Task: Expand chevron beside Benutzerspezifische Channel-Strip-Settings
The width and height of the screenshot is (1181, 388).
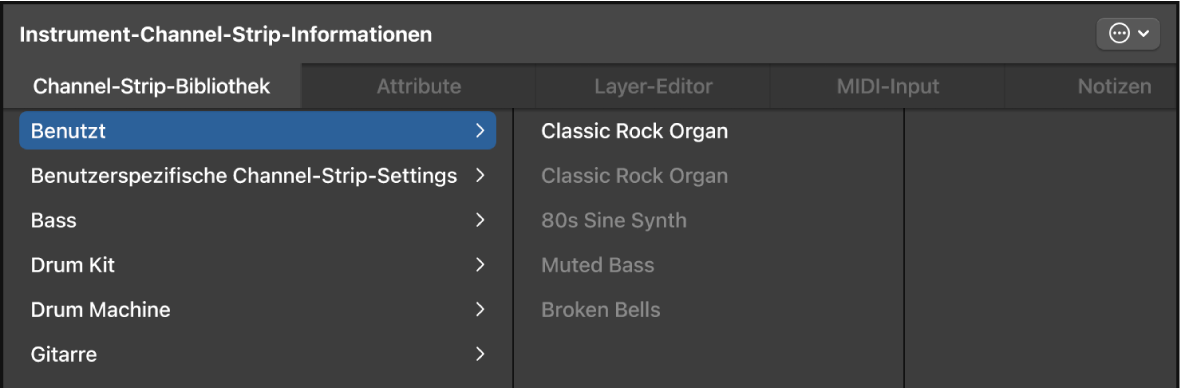Action: coord(480,176)
